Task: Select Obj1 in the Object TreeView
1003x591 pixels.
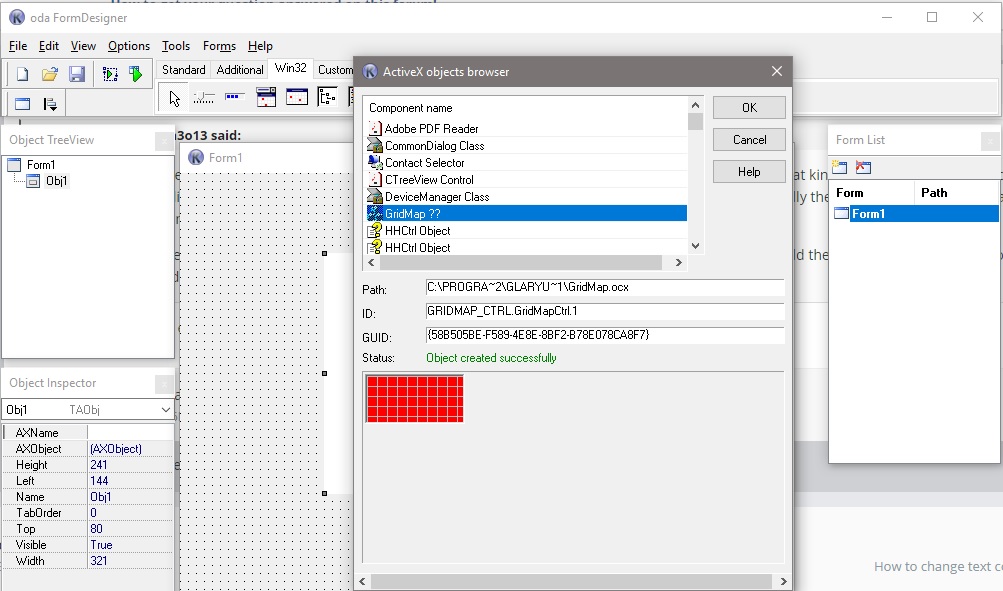Action: [56, 181]
